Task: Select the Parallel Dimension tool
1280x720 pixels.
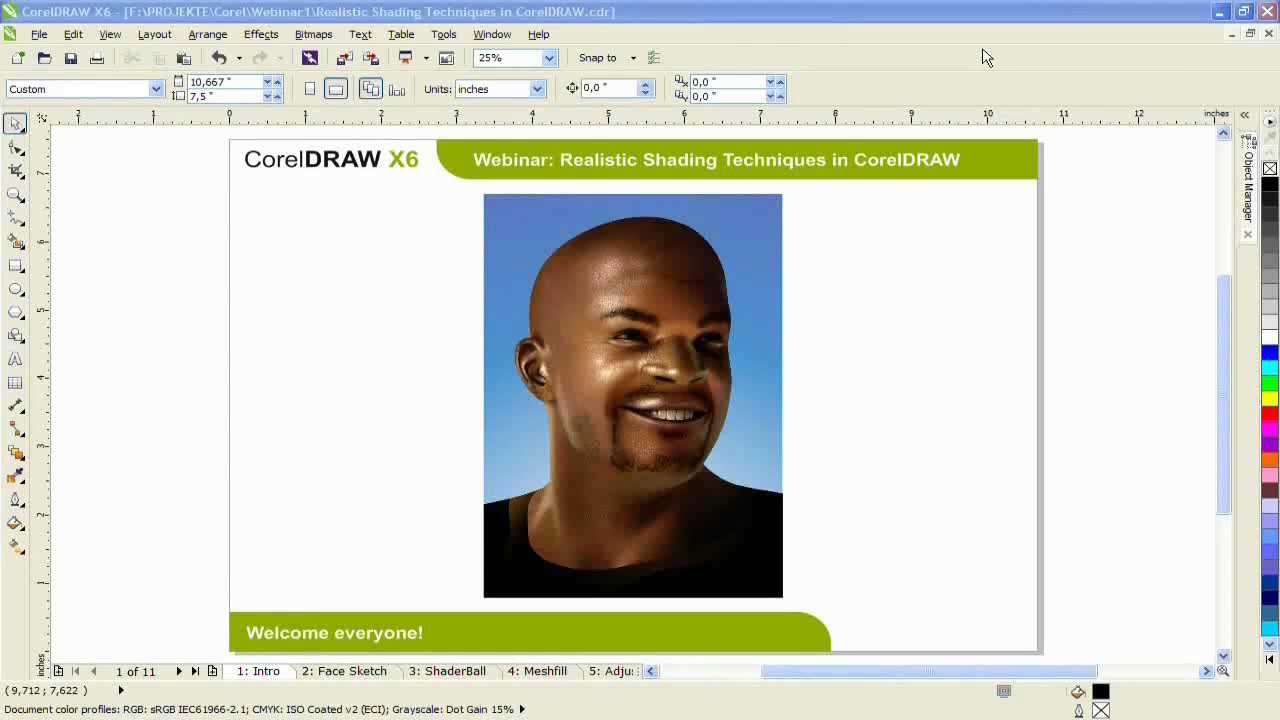Action: pyautogui.click(x=15, y=407)
